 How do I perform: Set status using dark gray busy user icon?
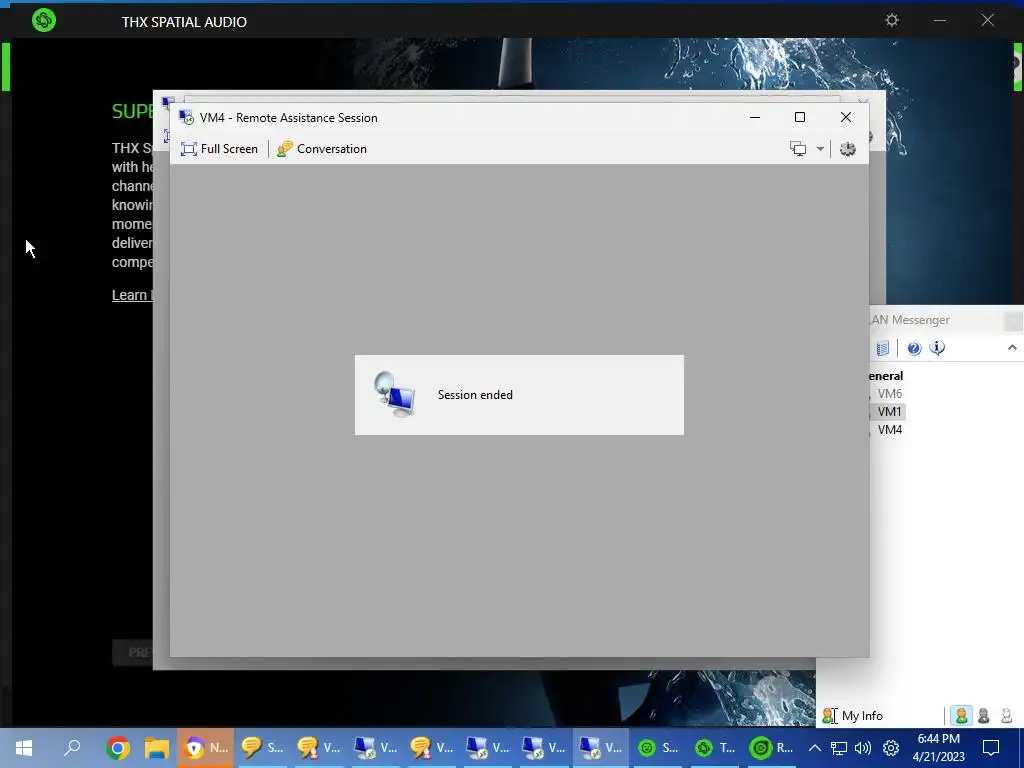pos(984,716)
